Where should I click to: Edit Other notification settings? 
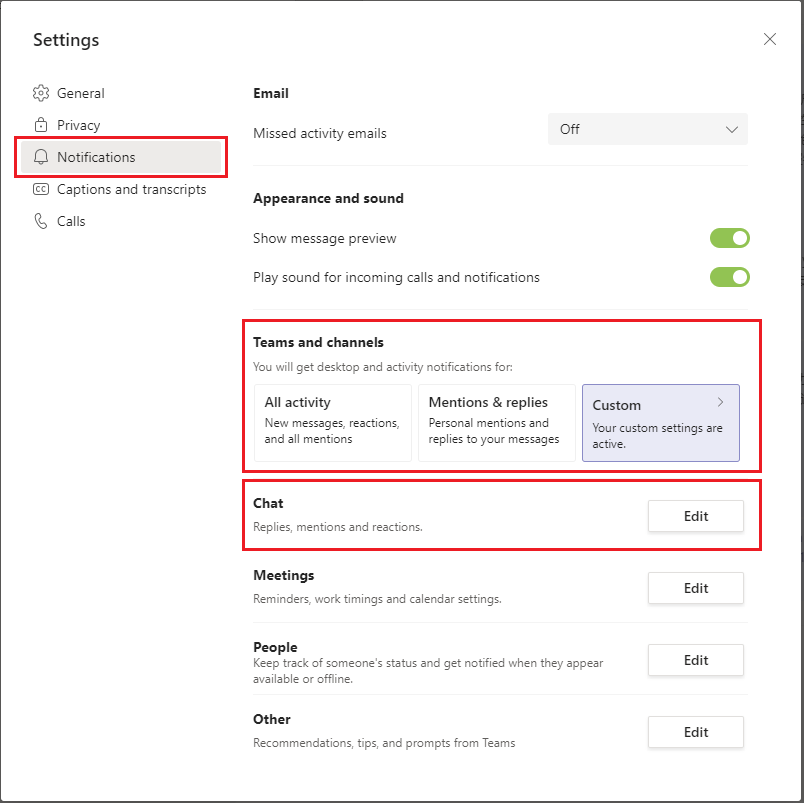click(x=695, y=732)
